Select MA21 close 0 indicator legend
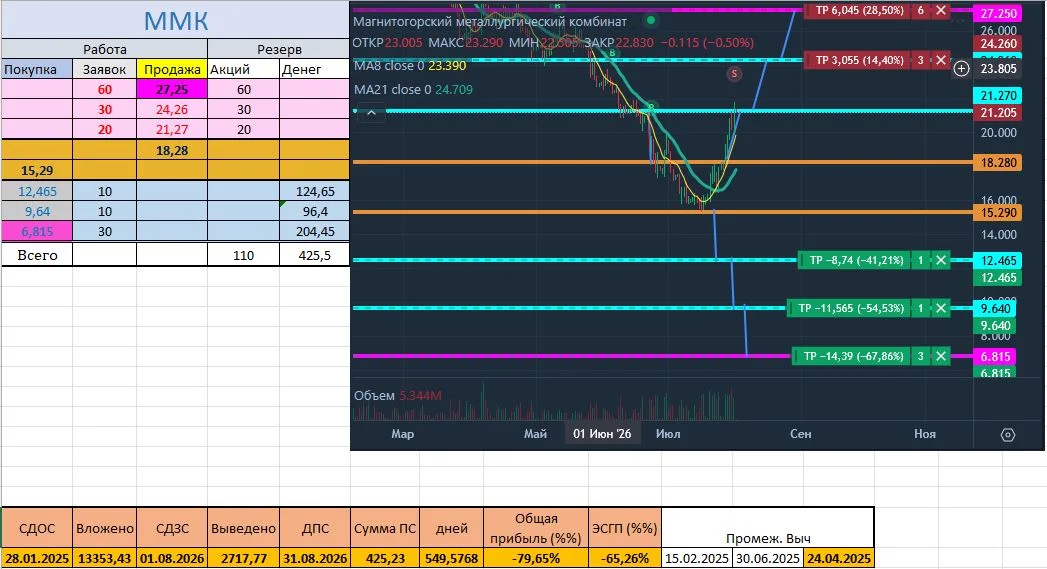Viewport: 1047px width, 569px height. click(413, 89)
